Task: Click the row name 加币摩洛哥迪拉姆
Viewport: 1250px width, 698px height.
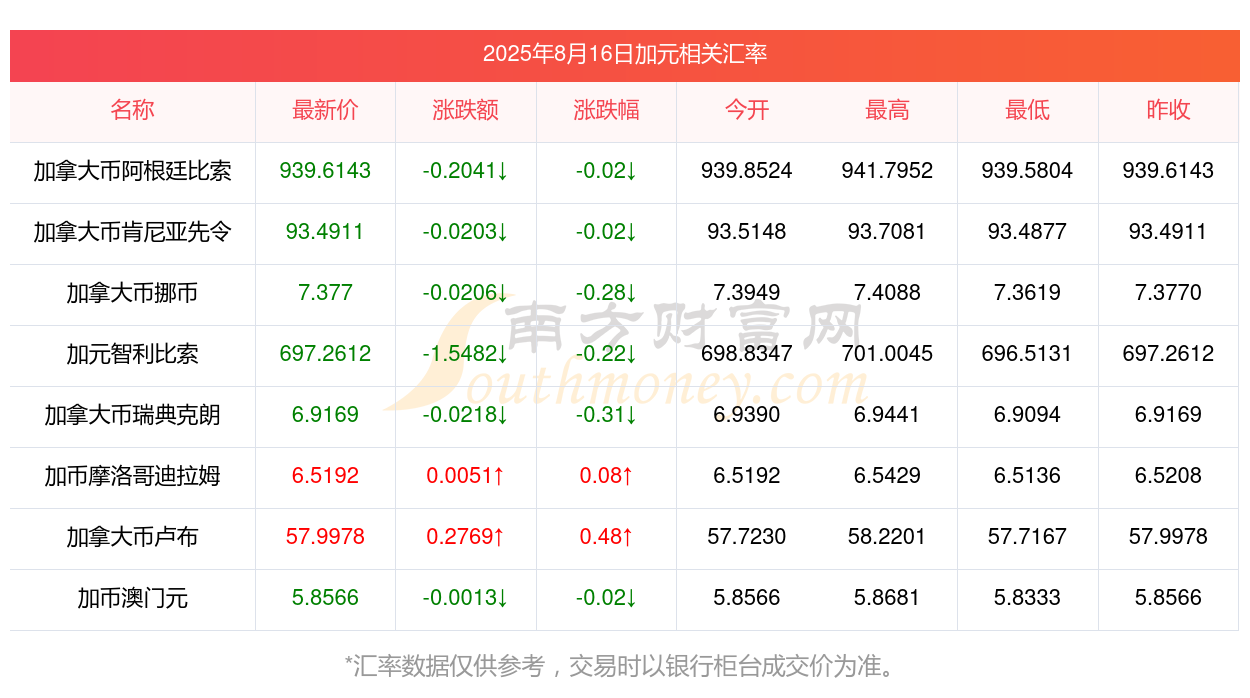Action: coord(133,476)
